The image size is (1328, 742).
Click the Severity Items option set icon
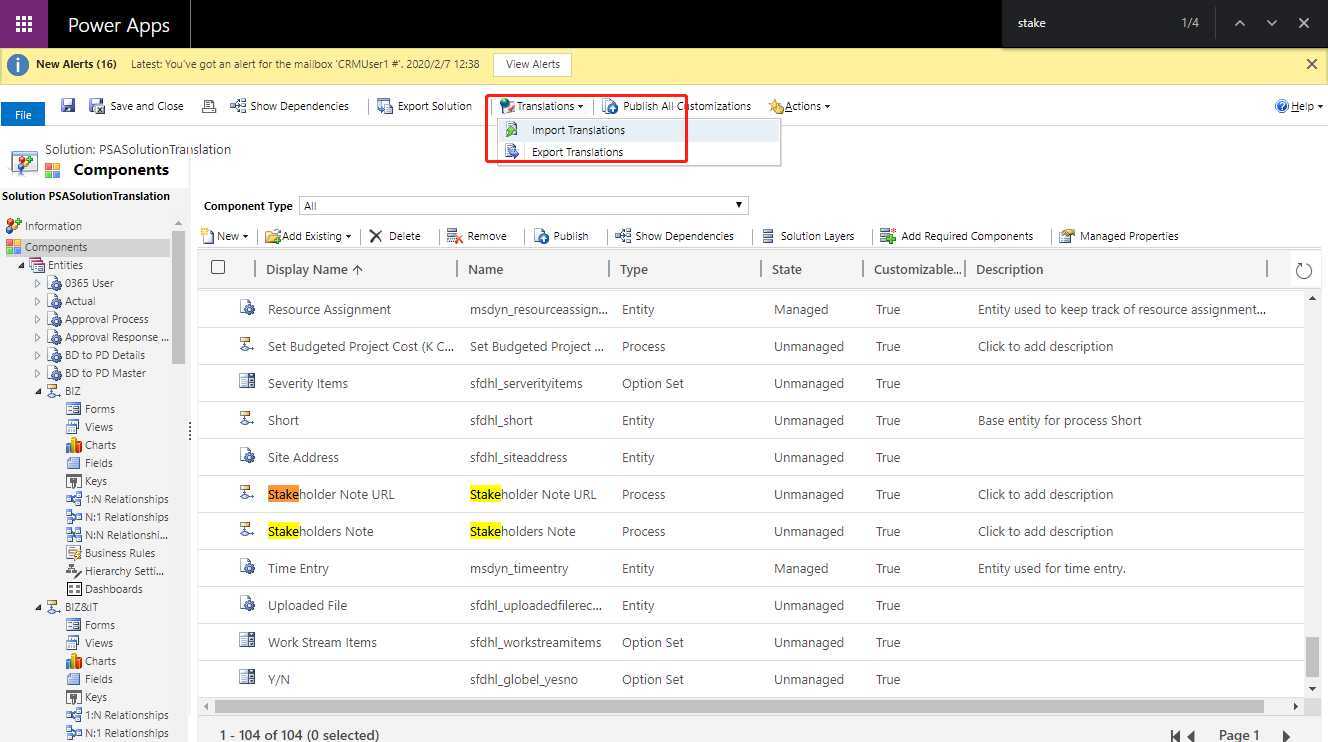tap(247, 382)
